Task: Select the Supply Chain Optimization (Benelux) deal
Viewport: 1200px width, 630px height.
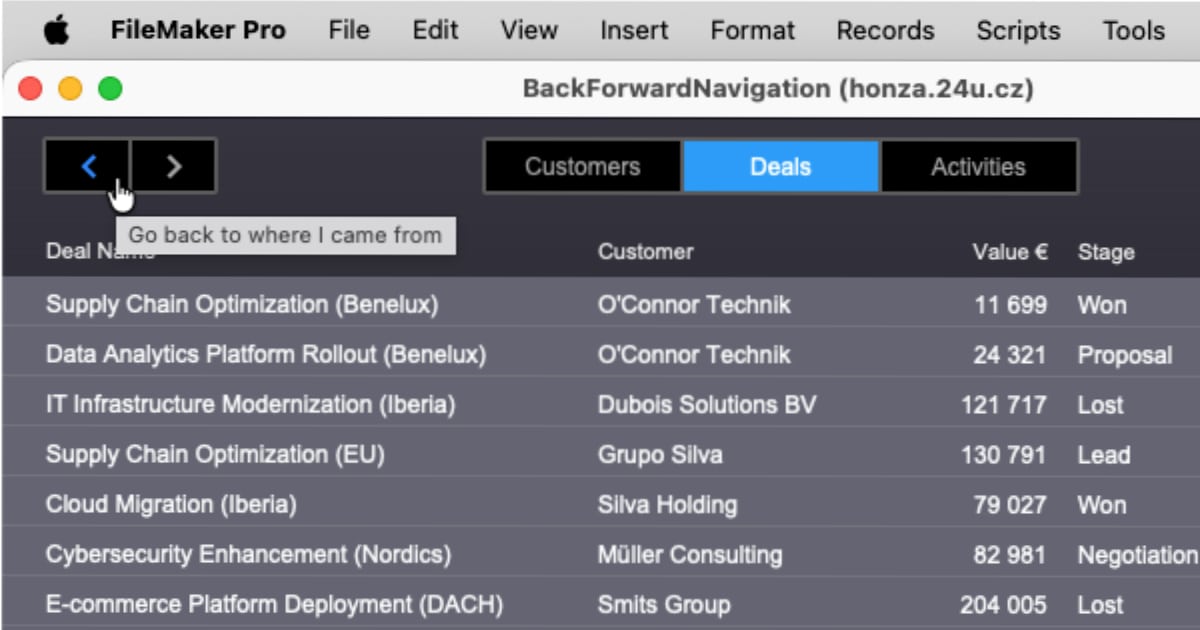Action: pyautogui.click(x=242, y=305)
